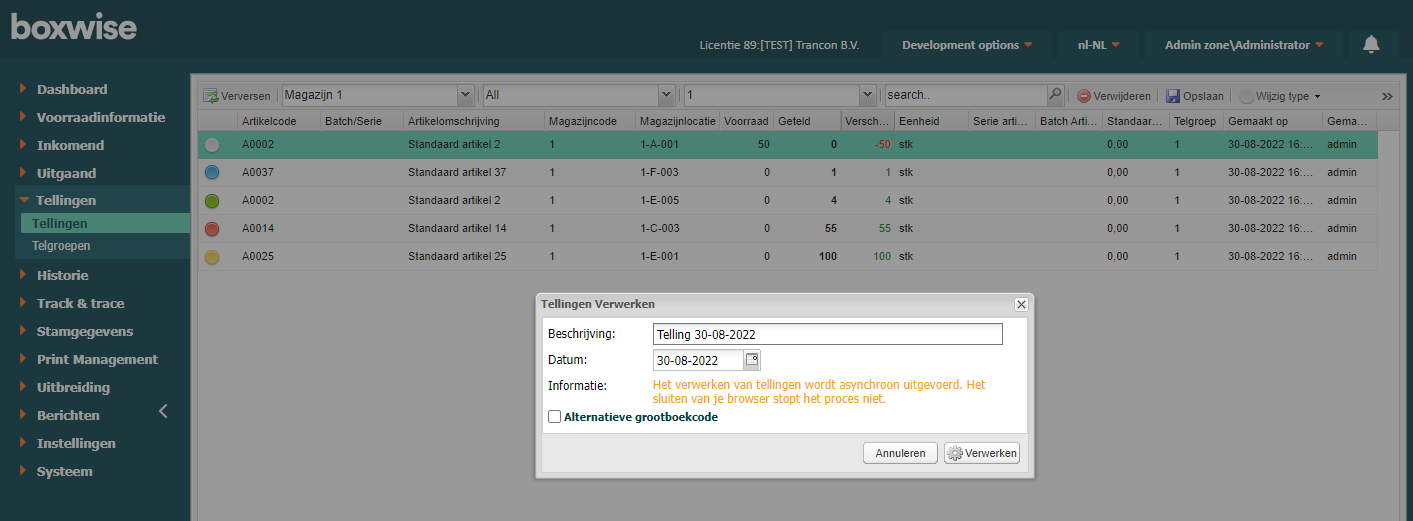This screenshot has height=521, width=1413.
Task: Select the yellow status circle for A0025
Action: [212, 256]
